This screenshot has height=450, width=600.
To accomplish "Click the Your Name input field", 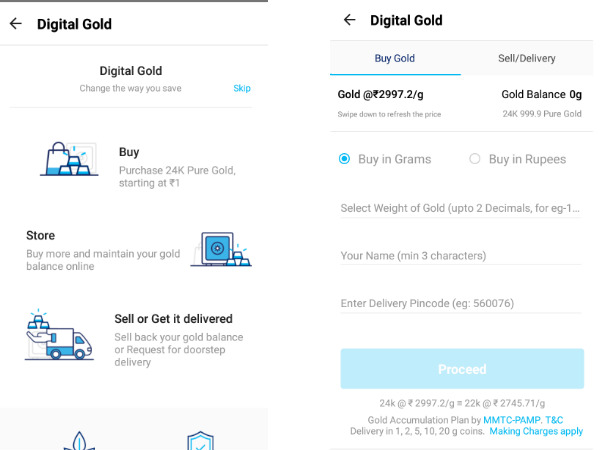I will (460, 255).
